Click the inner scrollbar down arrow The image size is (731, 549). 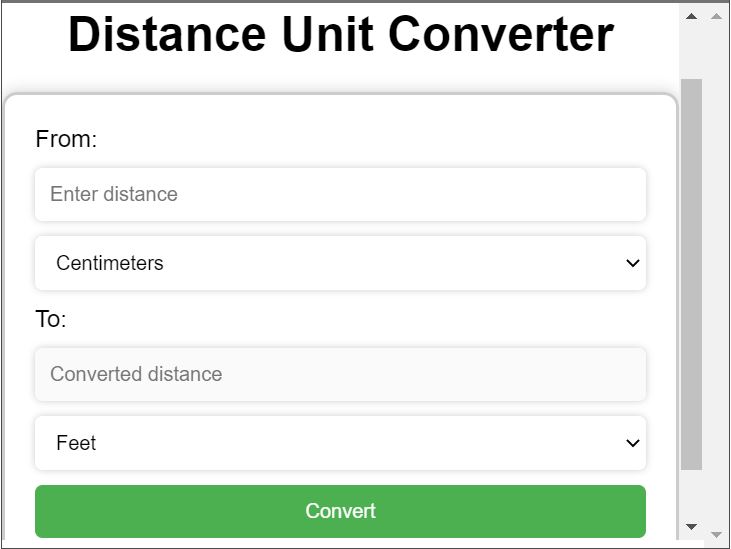click(x=691, y=526)
